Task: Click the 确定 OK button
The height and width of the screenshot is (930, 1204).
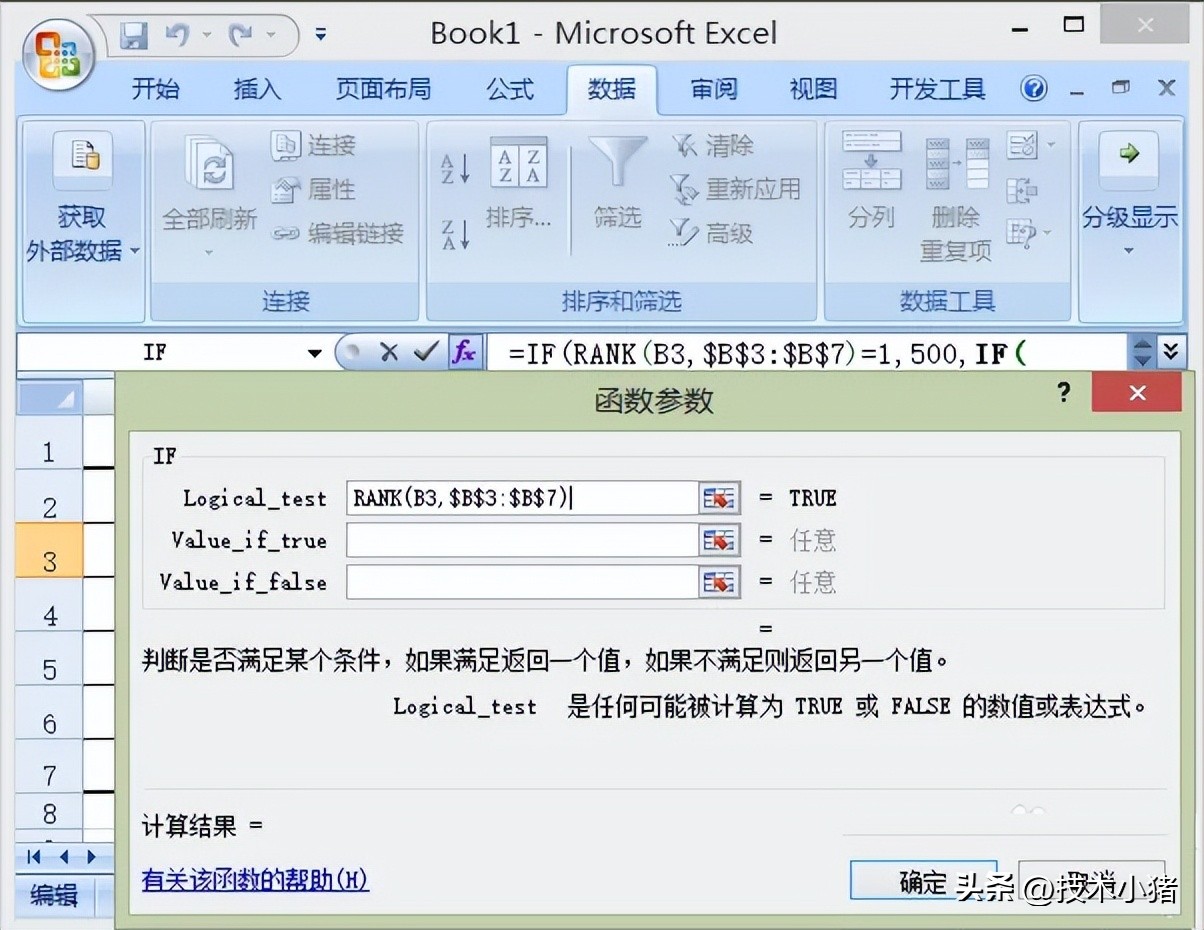Action: pyautogui.click(x=923, y=881)
